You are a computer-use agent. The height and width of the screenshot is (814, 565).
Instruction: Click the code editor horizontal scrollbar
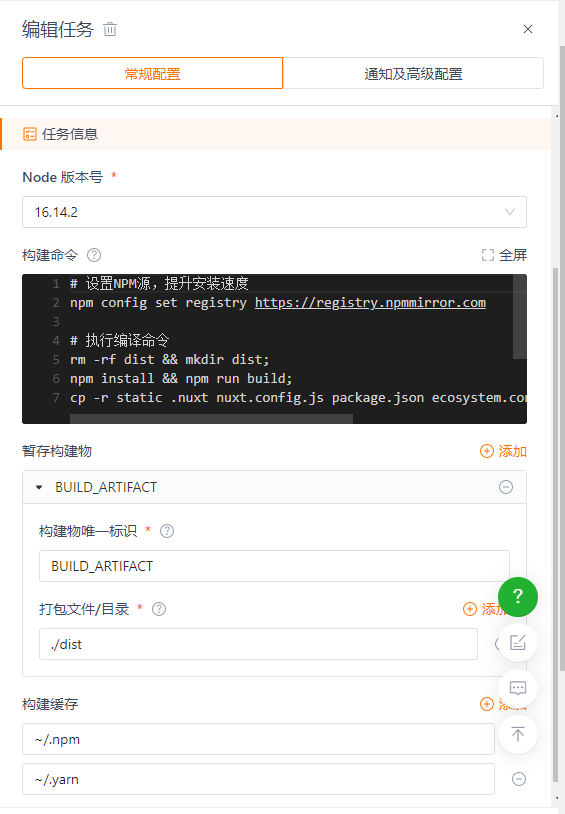[x=211, y=418]
